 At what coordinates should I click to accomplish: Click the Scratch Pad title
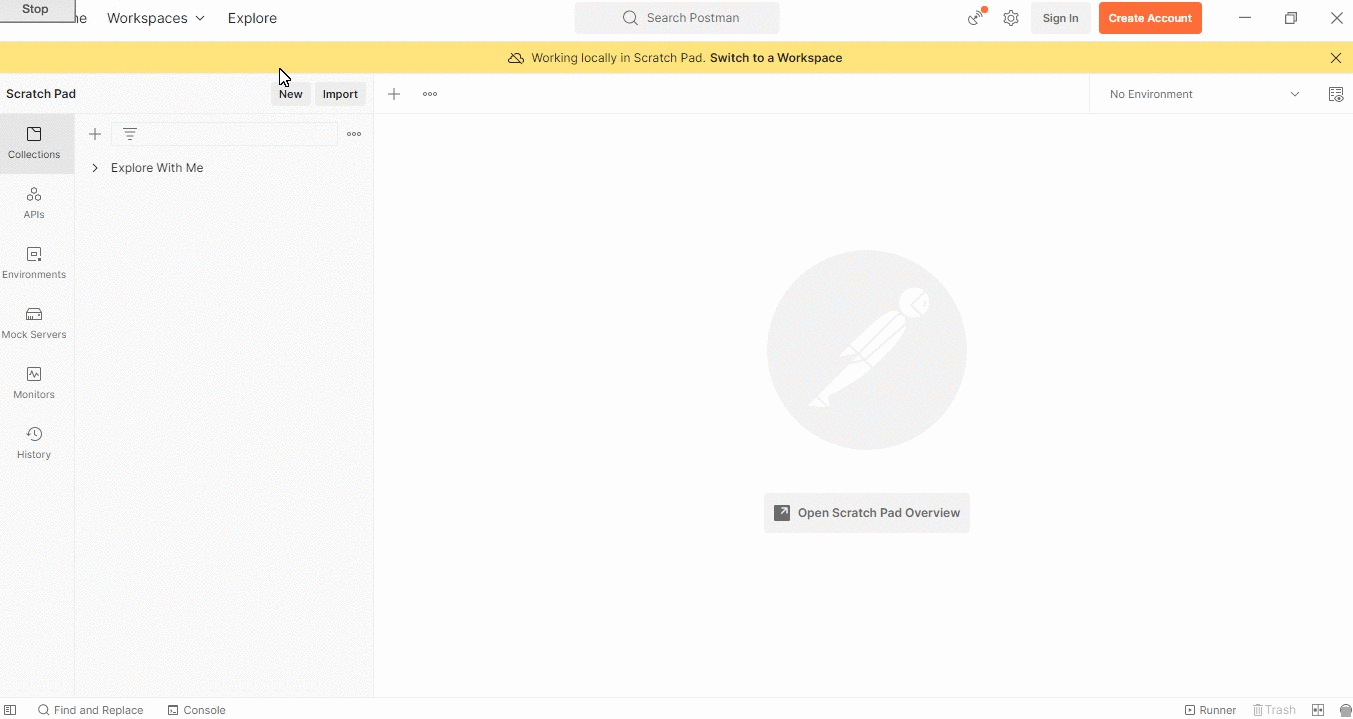[41, 94]
